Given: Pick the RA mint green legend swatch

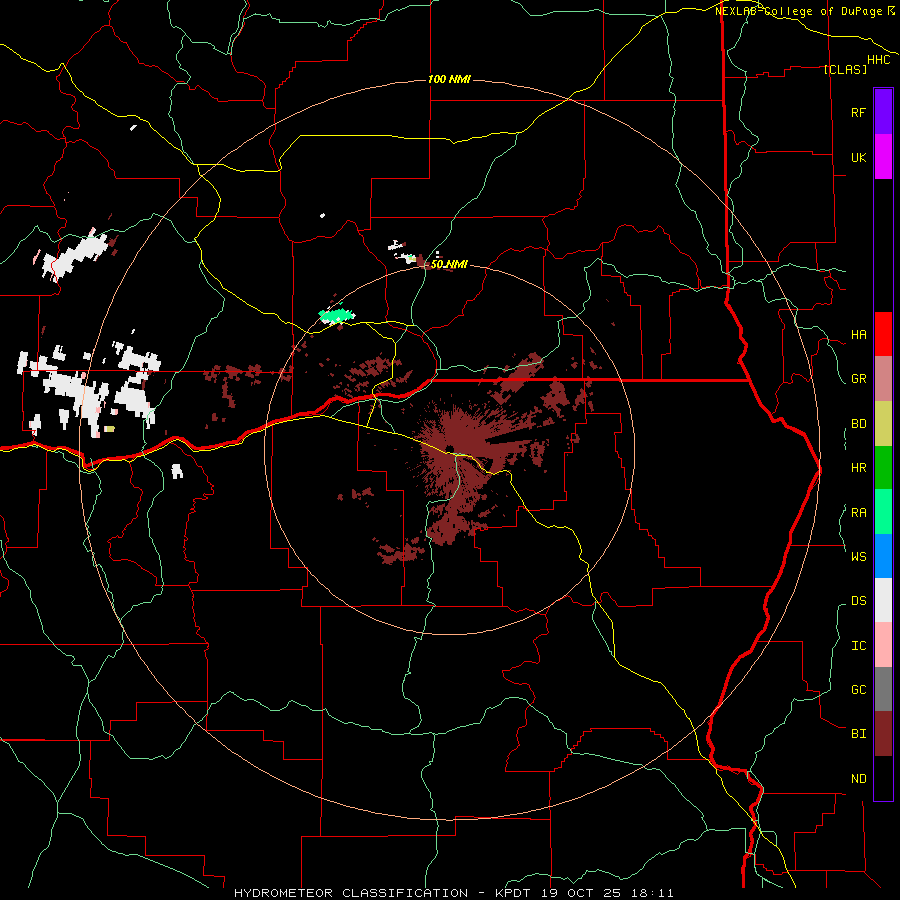Looking at the screenshot, I should point(883,512).
